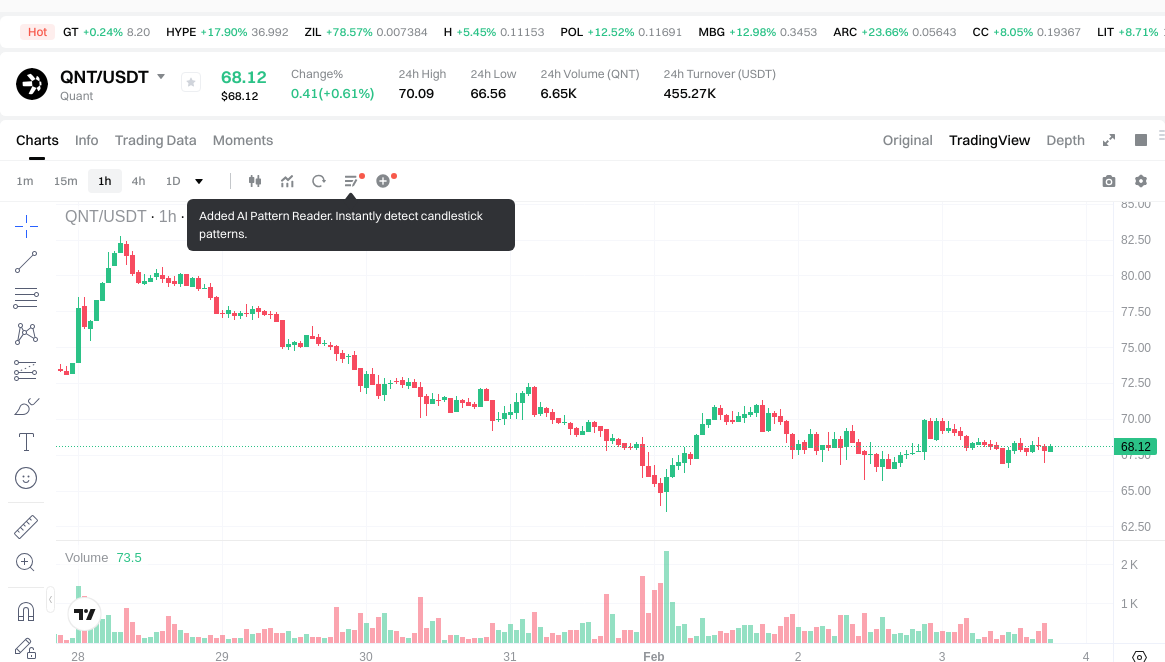Click the 68.12 current price label

[1136, 447]
